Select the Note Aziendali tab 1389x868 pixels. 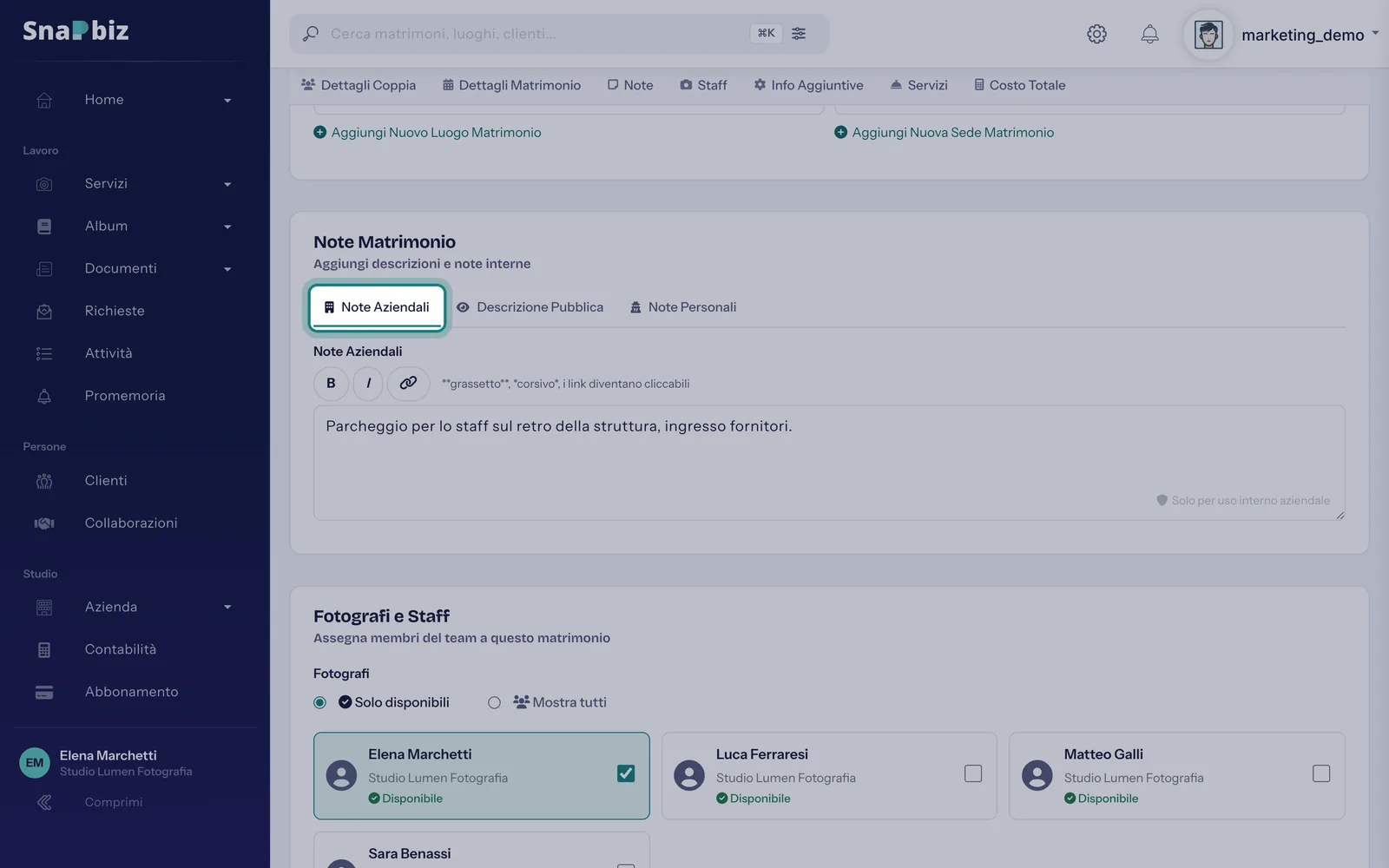377,307
